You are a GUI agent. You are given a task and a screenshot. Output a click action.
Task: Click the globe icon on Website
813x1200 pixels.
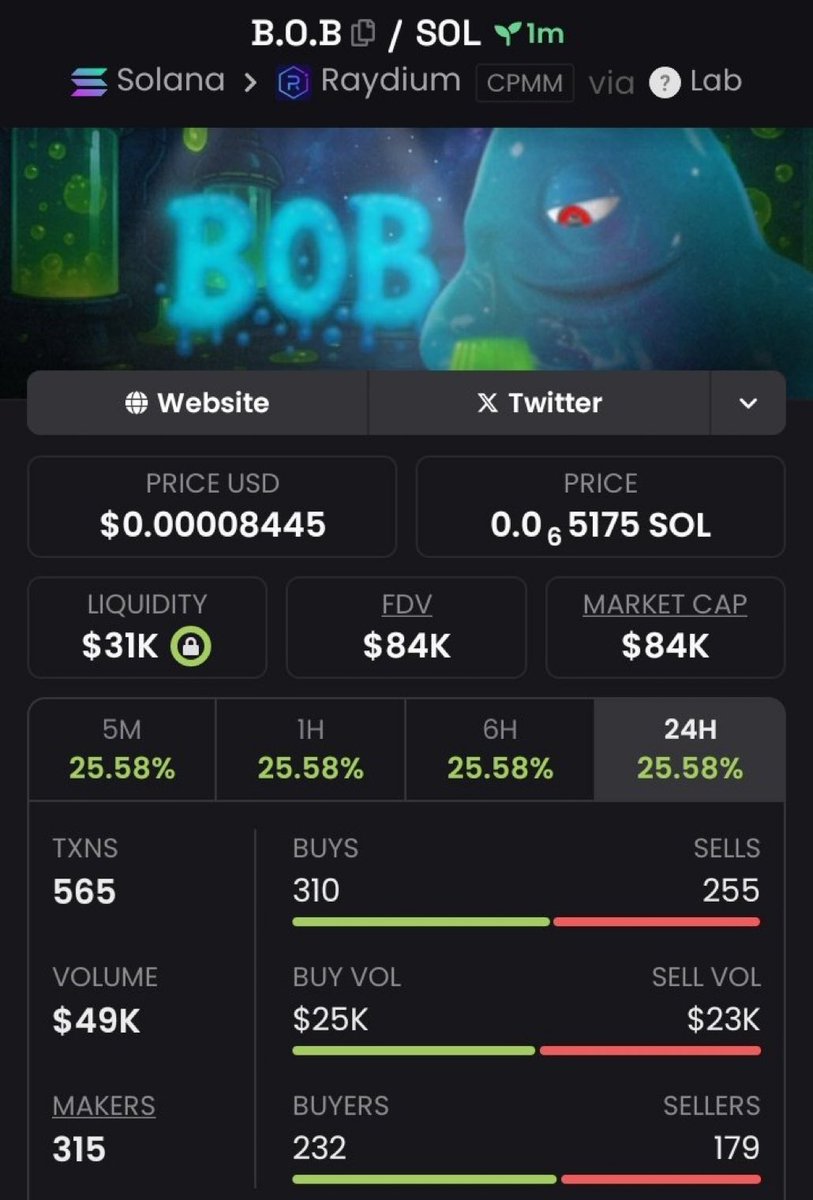(137, 403)
